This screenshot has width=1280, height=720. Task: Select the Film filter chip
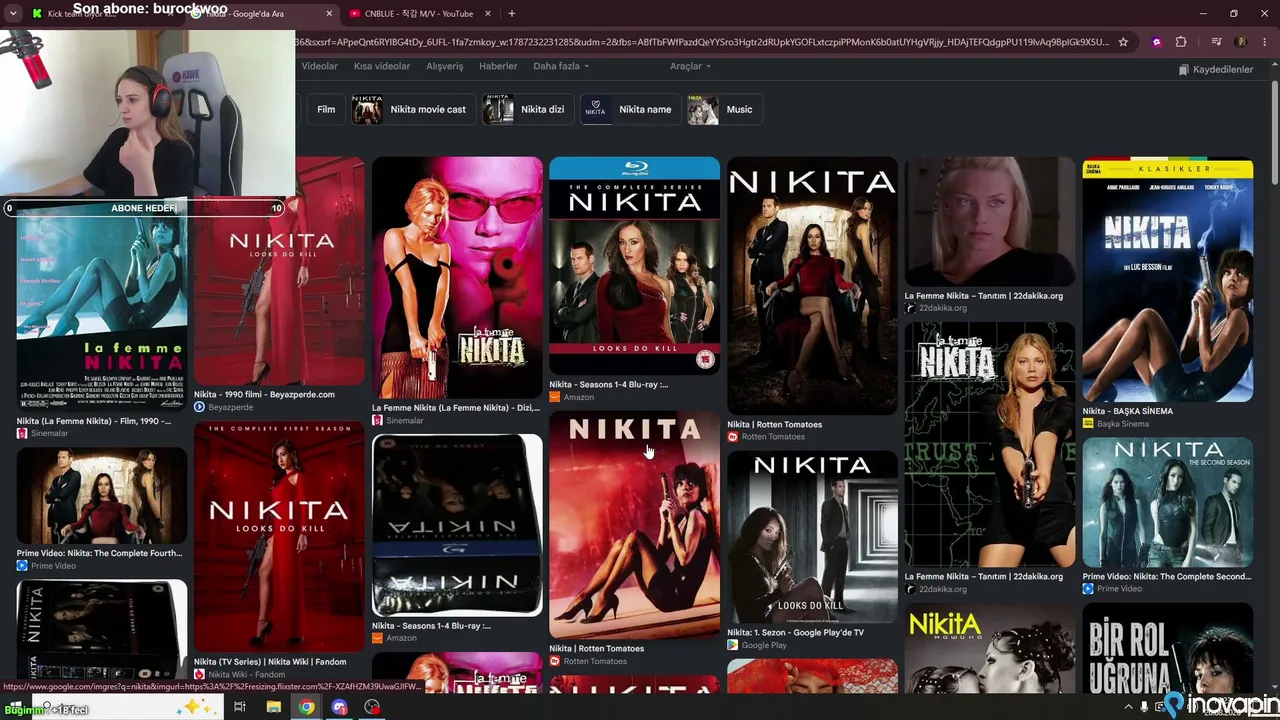click(x=326, y=109)
